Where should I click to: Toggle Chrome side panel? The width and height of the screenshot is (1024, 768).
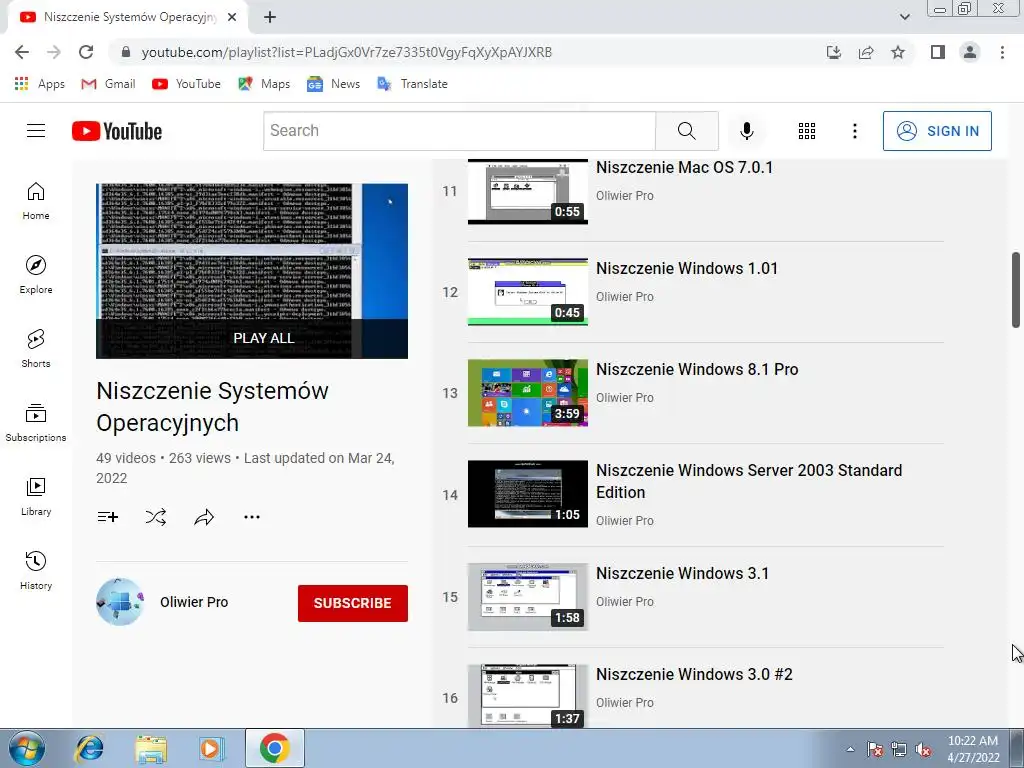[x=938, y=52]
